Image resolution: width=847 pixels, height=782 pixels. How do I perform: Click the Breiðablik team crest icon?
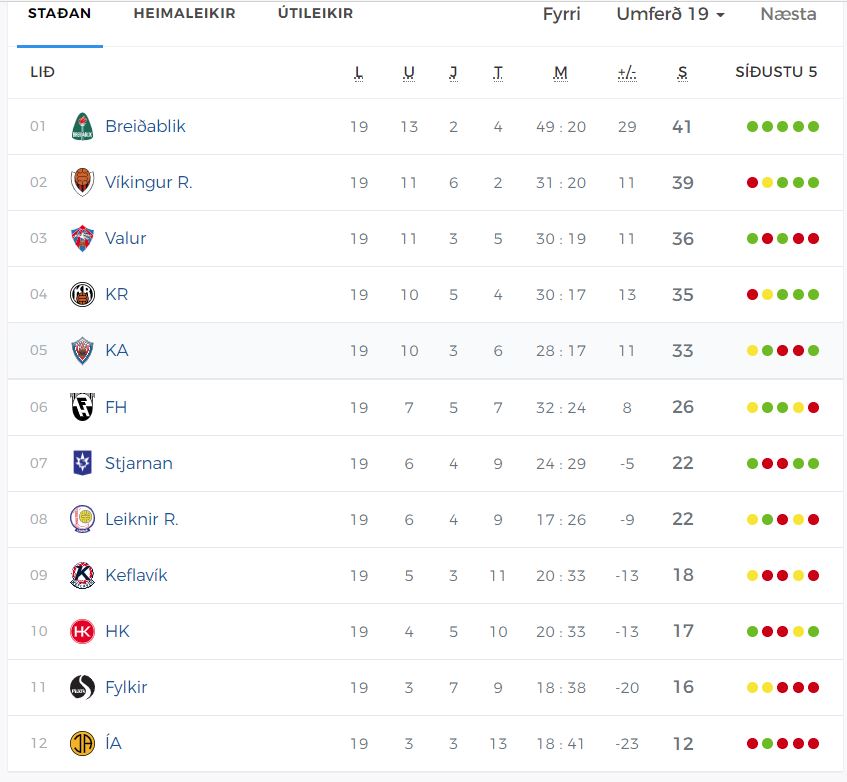tap(82, 127)
